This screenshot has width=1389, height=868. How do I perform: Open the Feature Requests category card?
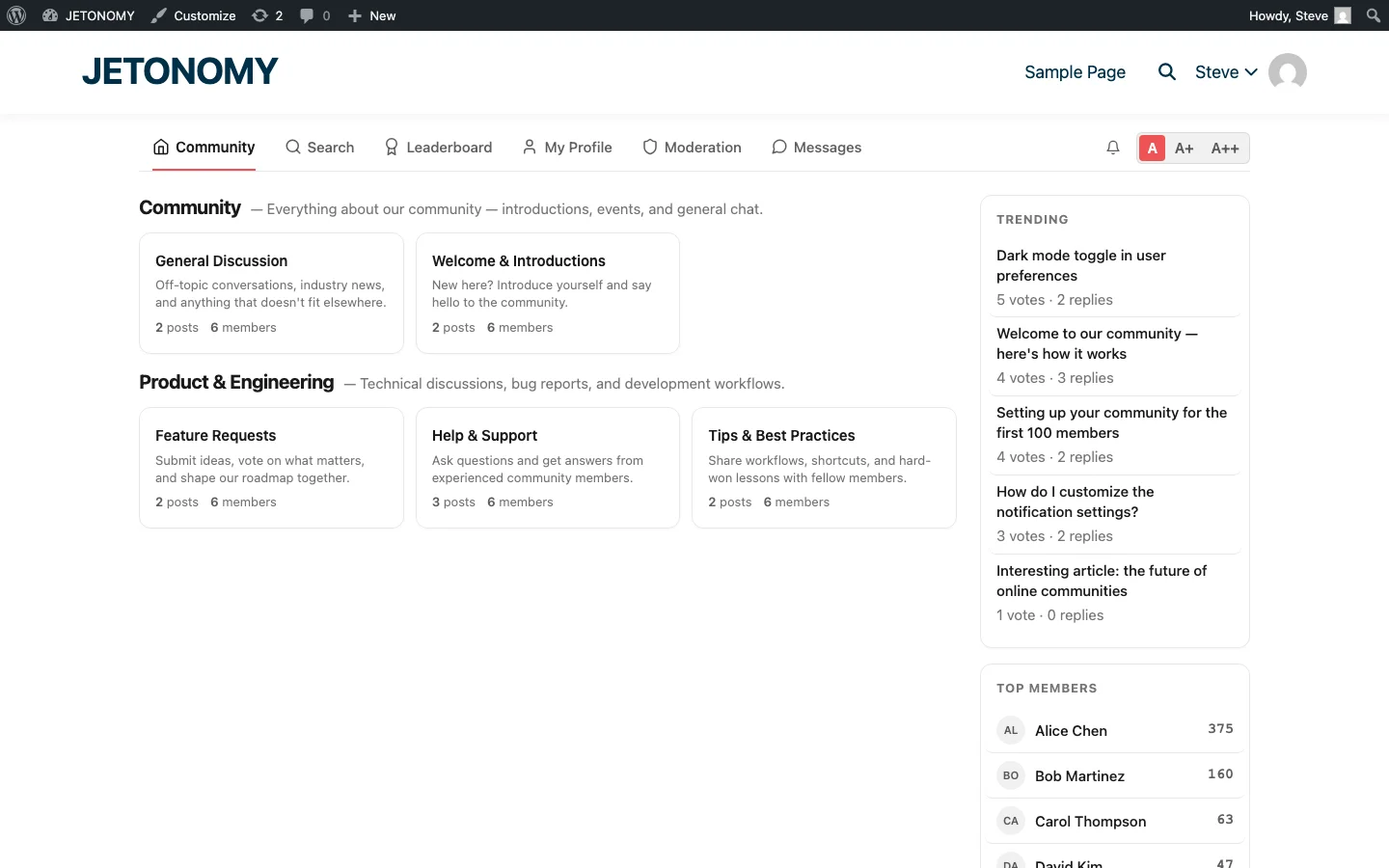pos(271,468)
